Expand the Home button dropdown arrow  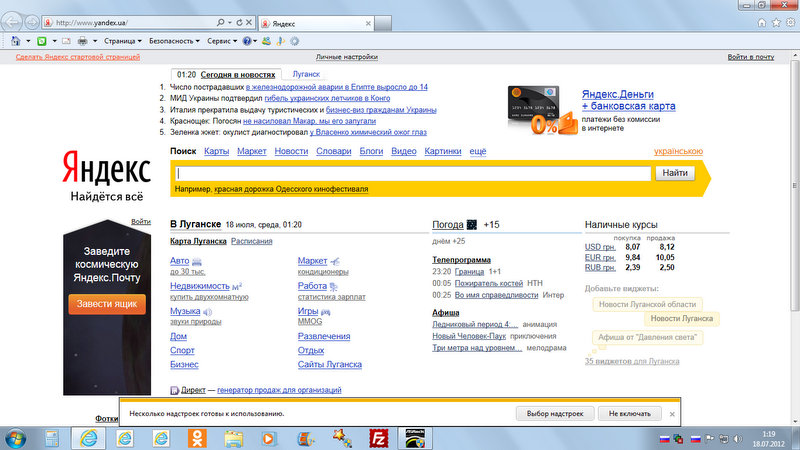click(x=28, y=41)
